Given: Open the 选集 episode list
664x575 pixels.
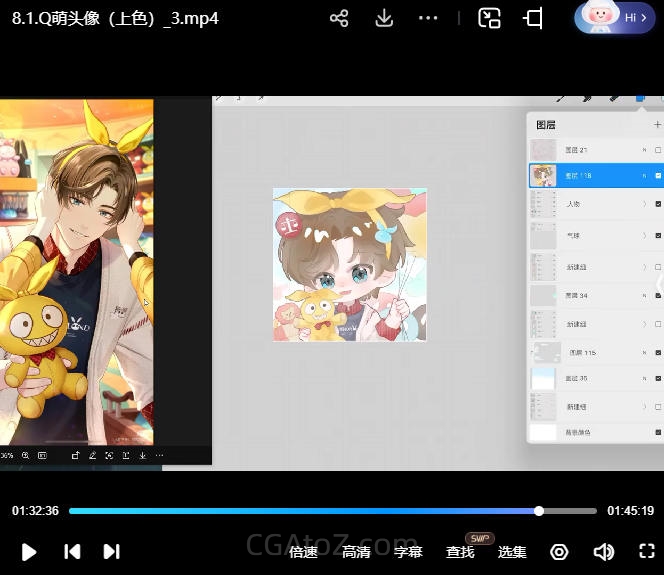Looking at the screenshot, I should (x=512, y=551).
